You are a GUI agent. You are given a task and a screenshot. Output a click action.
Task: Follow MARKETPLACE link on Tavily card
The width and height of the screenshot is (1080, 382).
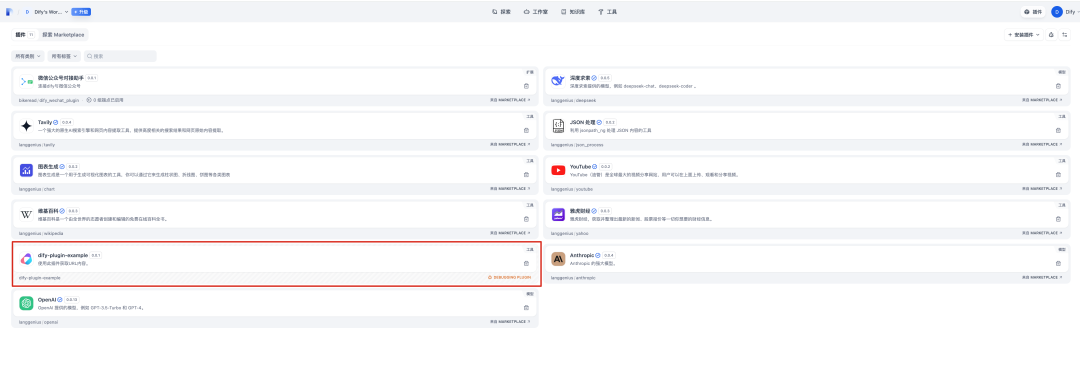click(510, 145)
